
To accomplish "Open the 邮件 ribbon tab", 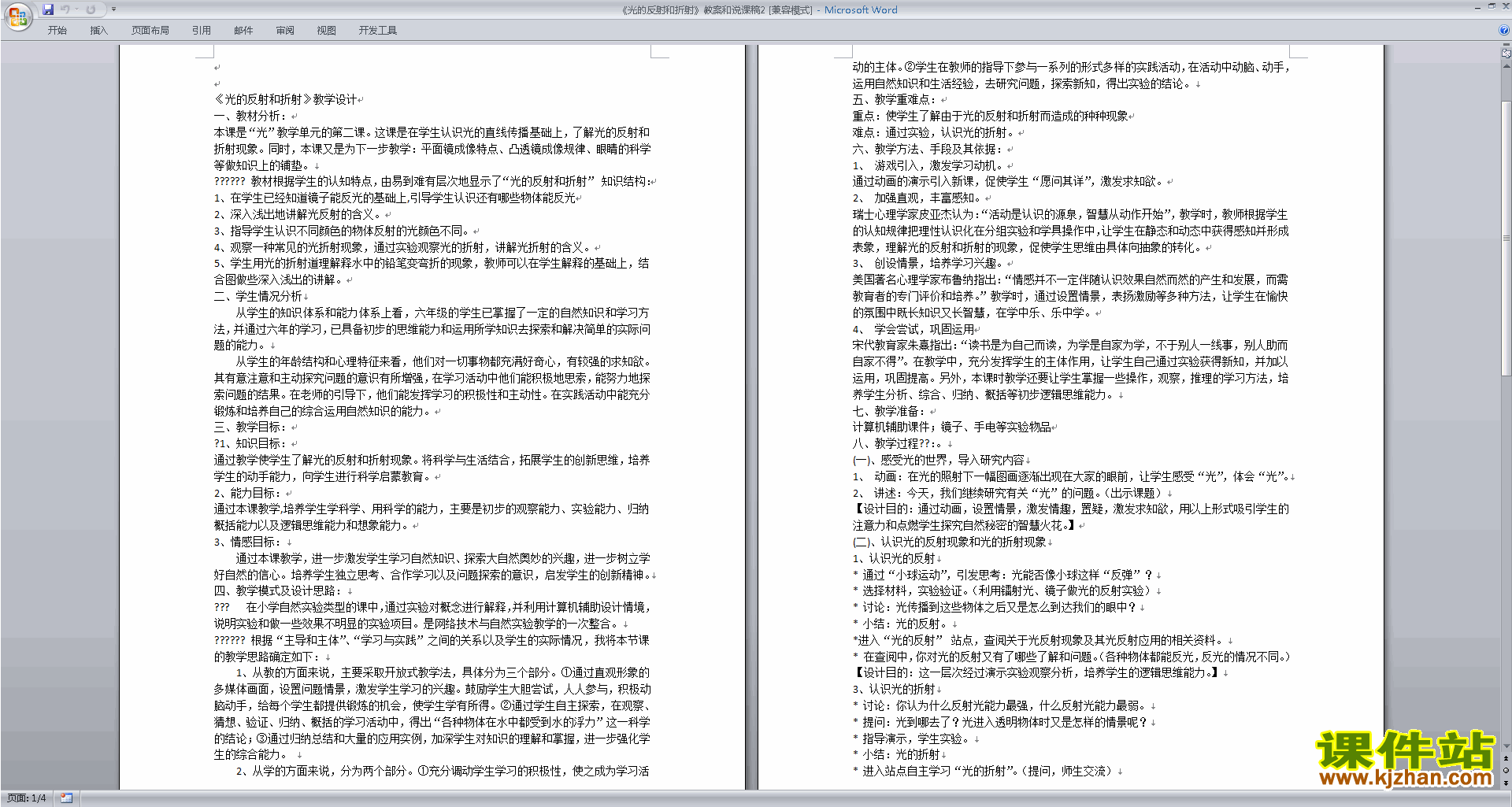I will [x=243, y=30].
